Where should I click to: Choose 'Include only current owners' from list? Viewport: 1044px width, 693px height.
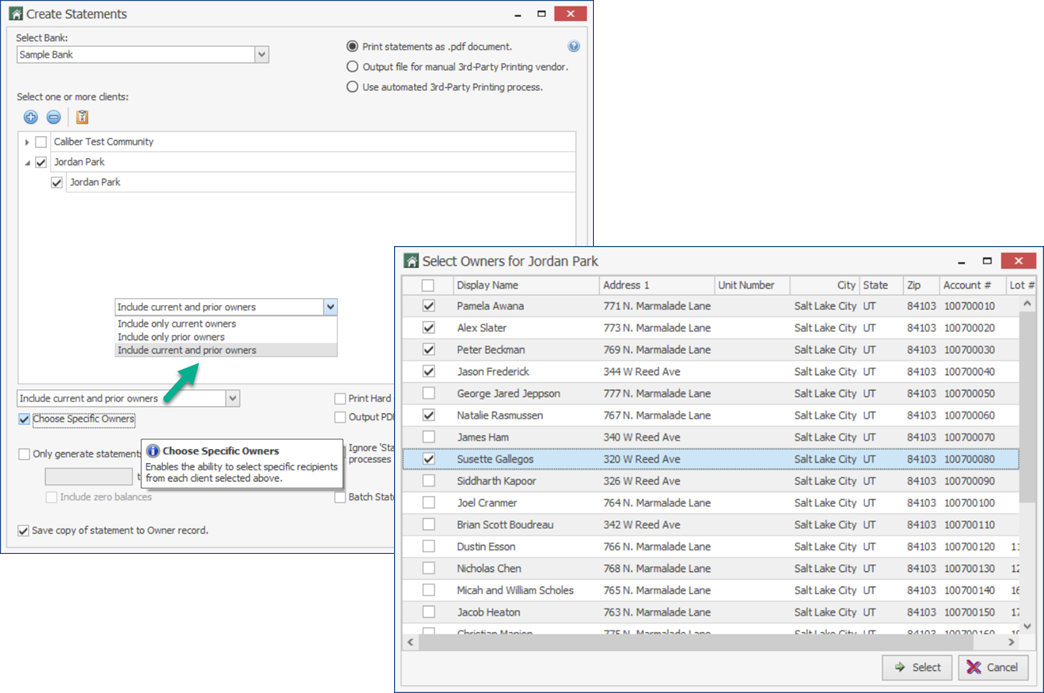click(177, 324)
